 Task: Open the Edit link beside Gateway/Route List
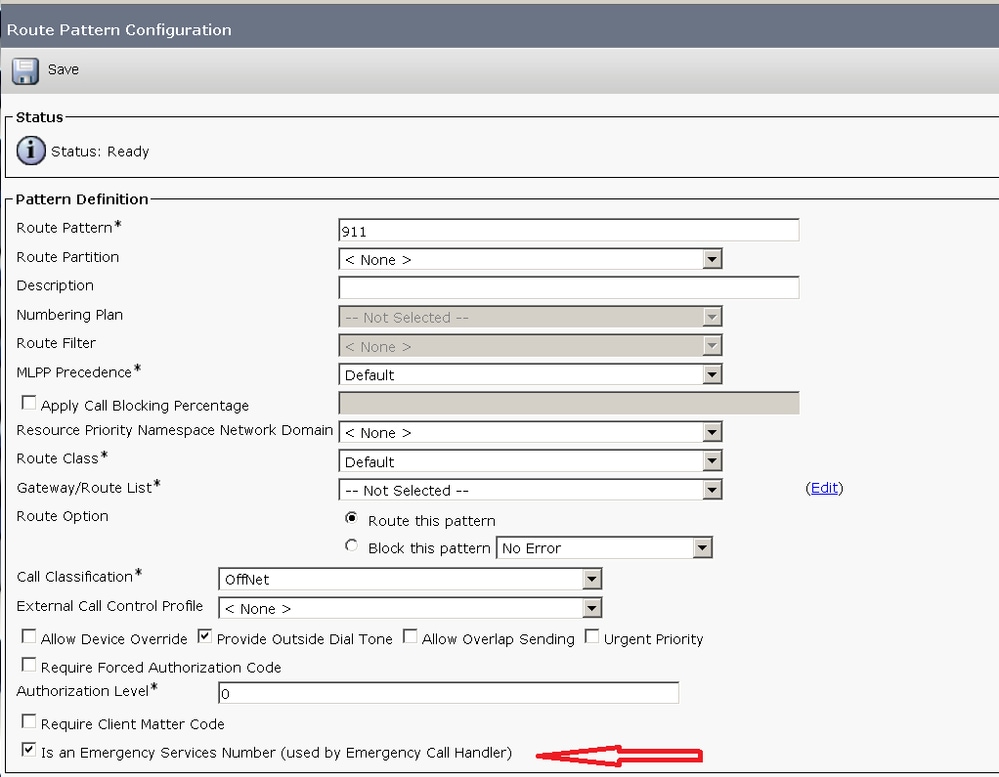(x=824, y=488)
